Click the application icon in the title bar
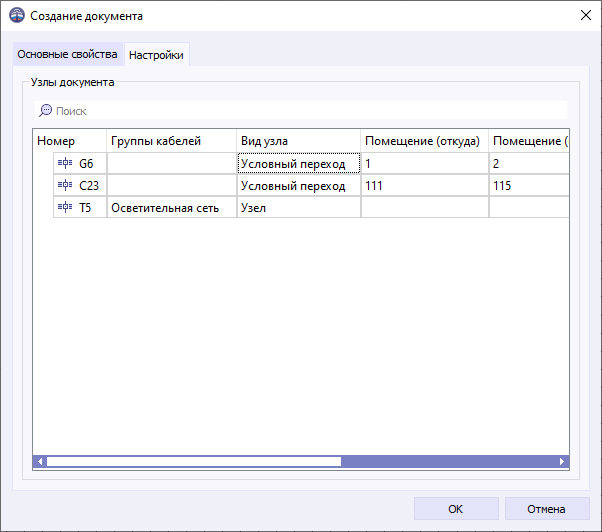This screenshot has width=602, height=532. coord(17,16)
